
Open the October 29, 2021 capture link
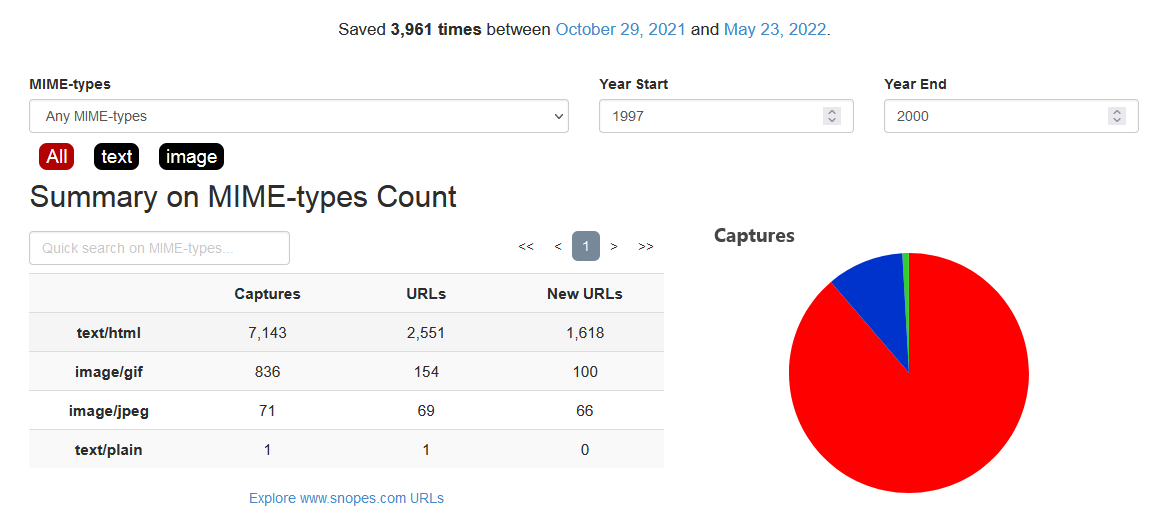(x=620, y=30)
